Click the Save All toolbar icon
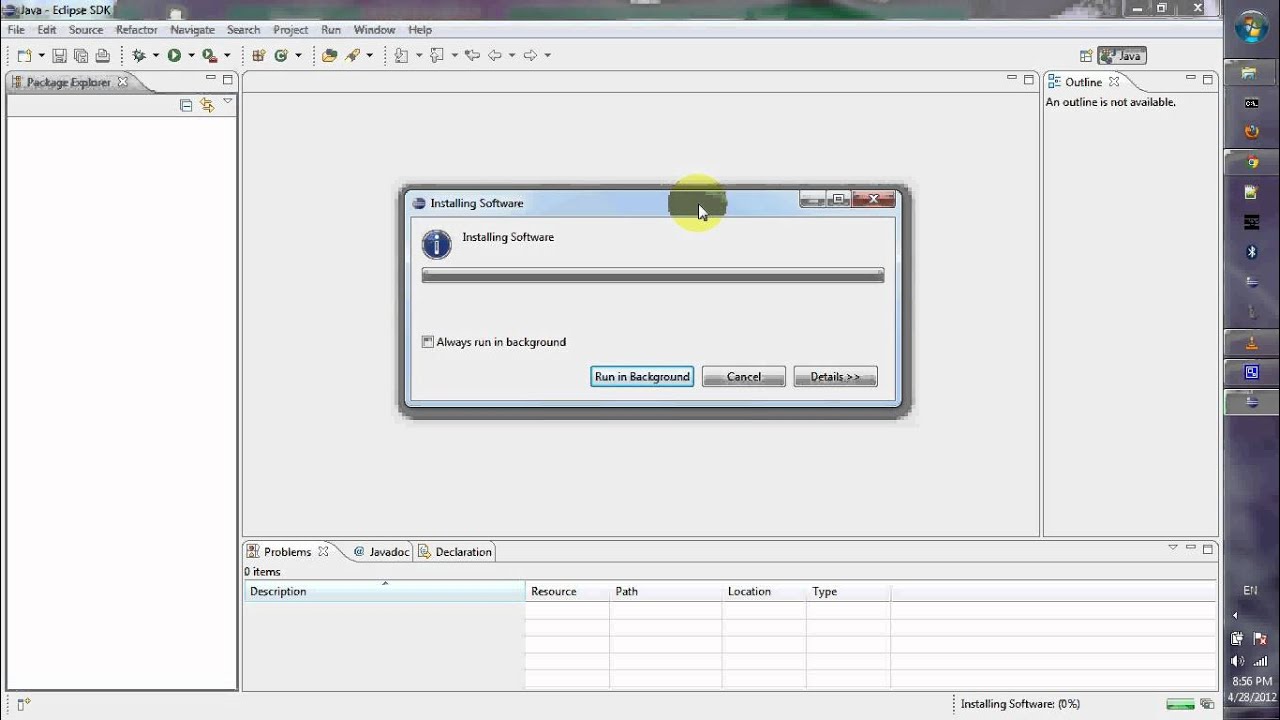Image resolution: width=1280 pixels, height=720 pixels. pyautogui.click(x=80, y=56)
